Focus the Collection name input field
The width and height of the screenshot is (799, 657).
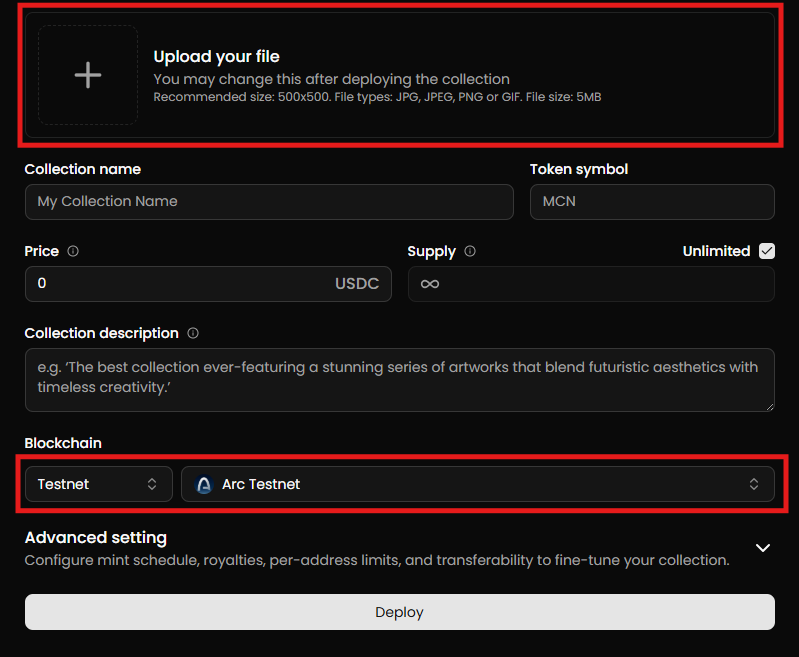click(268, 201)
